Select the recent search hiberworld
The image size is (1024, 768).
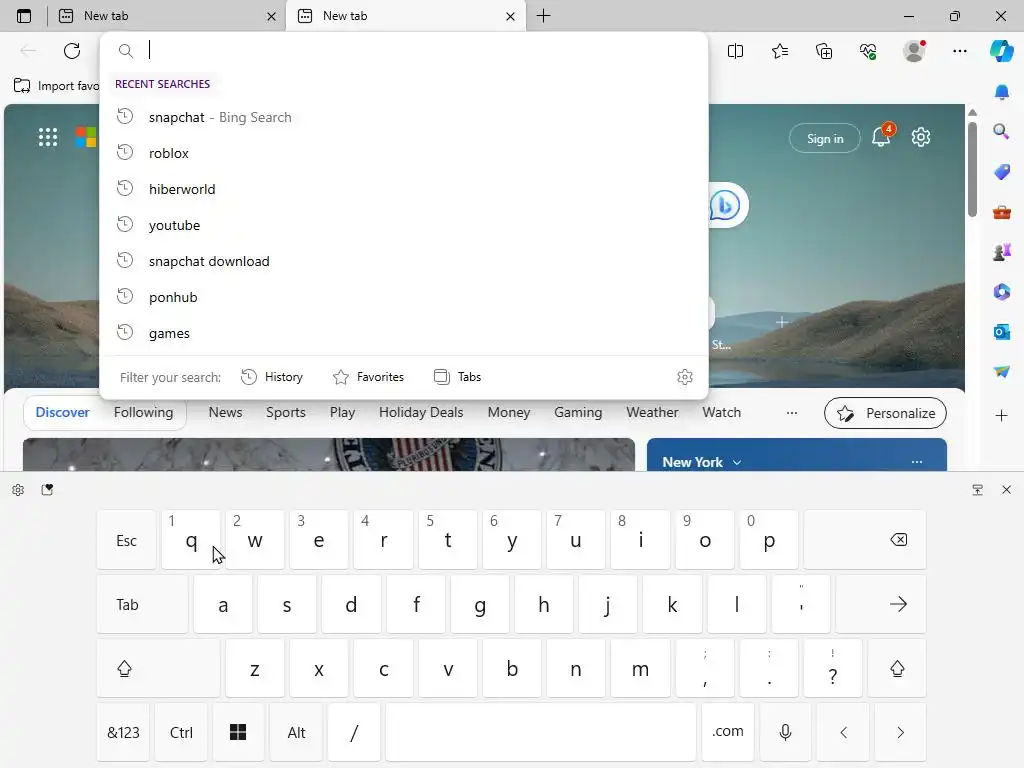[404, 189]
